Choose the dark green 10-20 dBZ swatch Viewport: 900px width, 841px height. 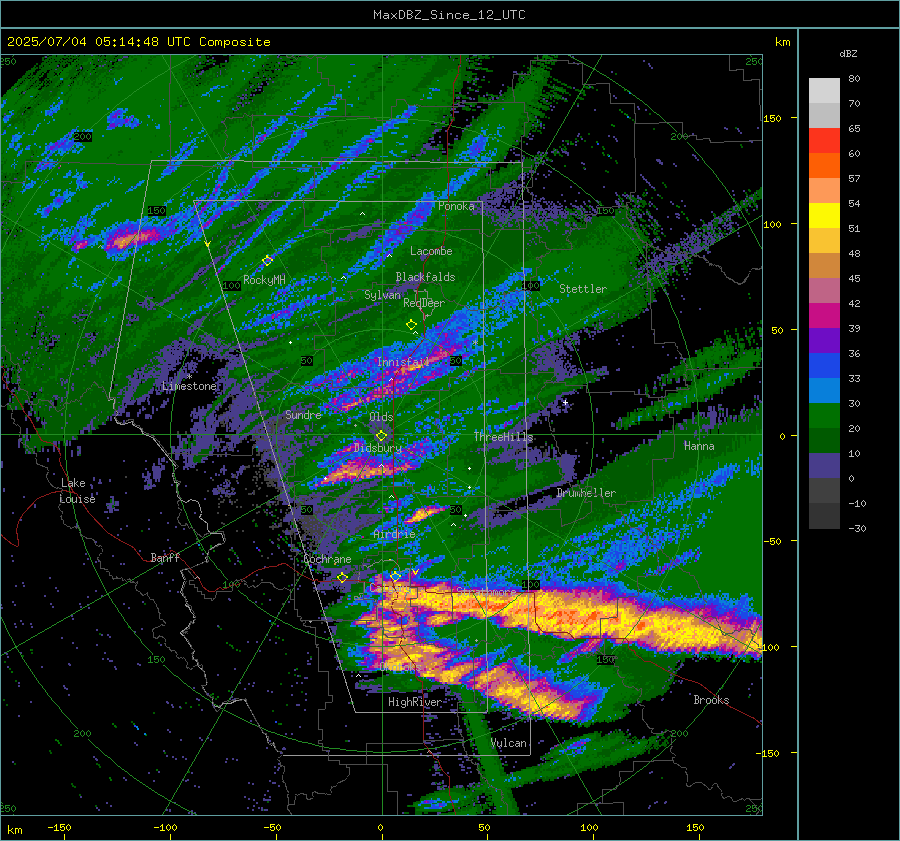[824, 440]
